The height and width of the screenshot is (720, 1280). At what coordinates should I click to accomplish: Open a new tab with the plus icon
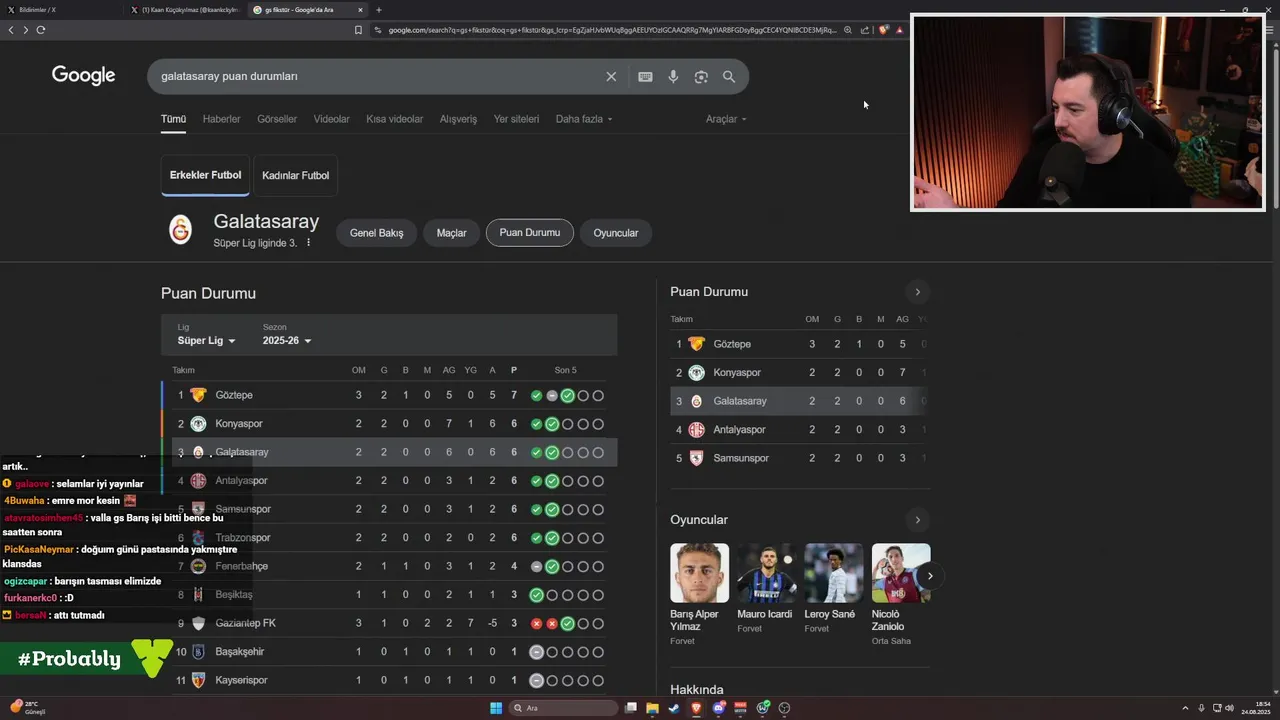point(378,10)
